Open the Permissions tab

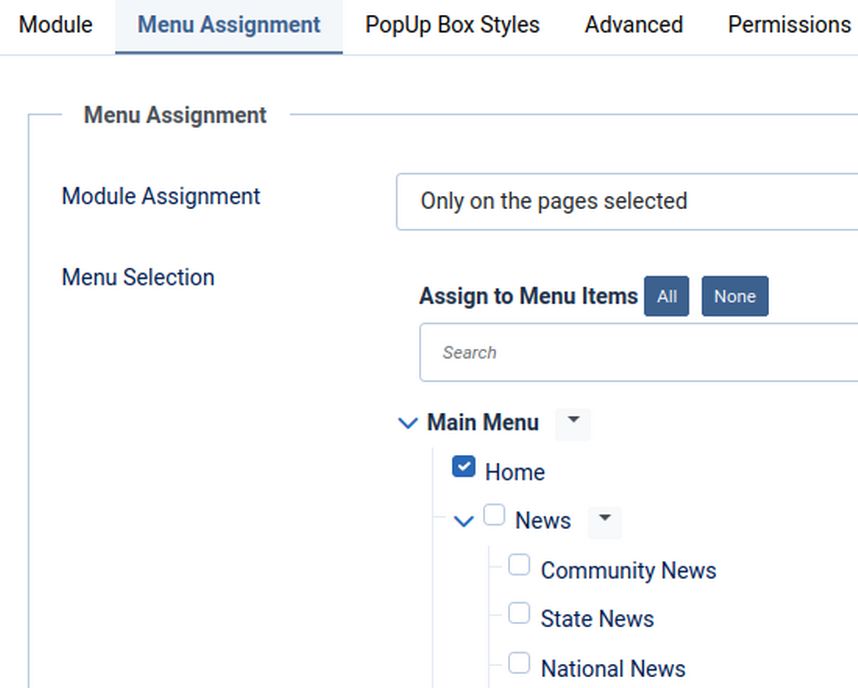[789, 25]
